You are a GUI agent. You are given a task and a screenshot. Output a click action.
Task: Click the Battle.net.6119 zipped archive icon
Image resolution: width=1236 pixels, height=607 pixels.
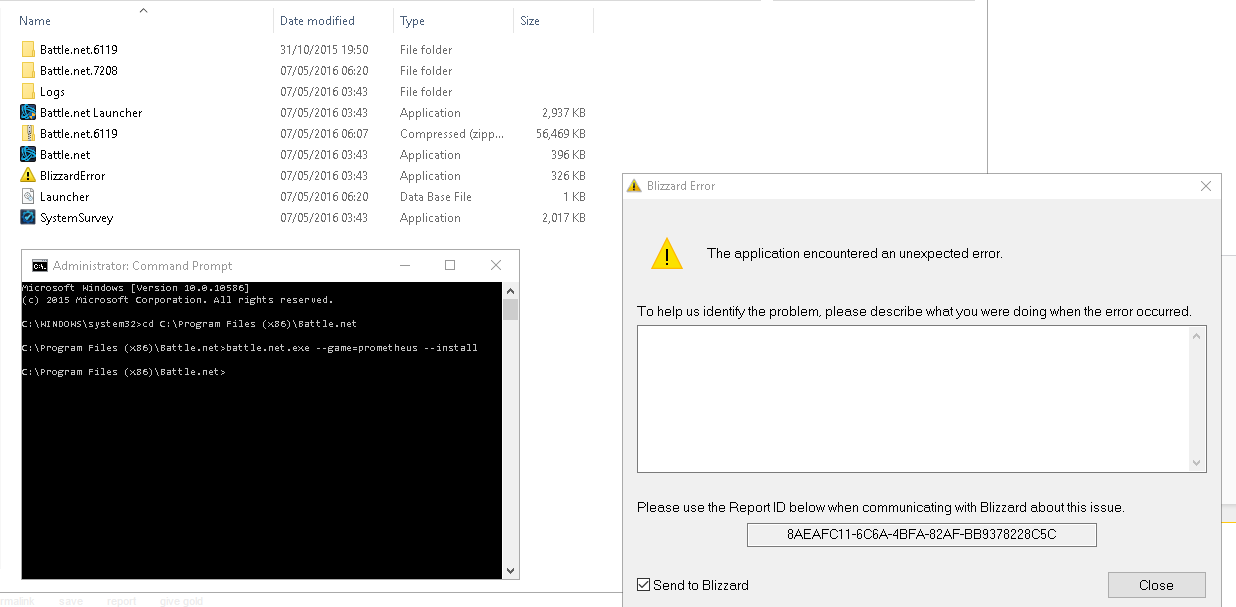coord(28,134)
